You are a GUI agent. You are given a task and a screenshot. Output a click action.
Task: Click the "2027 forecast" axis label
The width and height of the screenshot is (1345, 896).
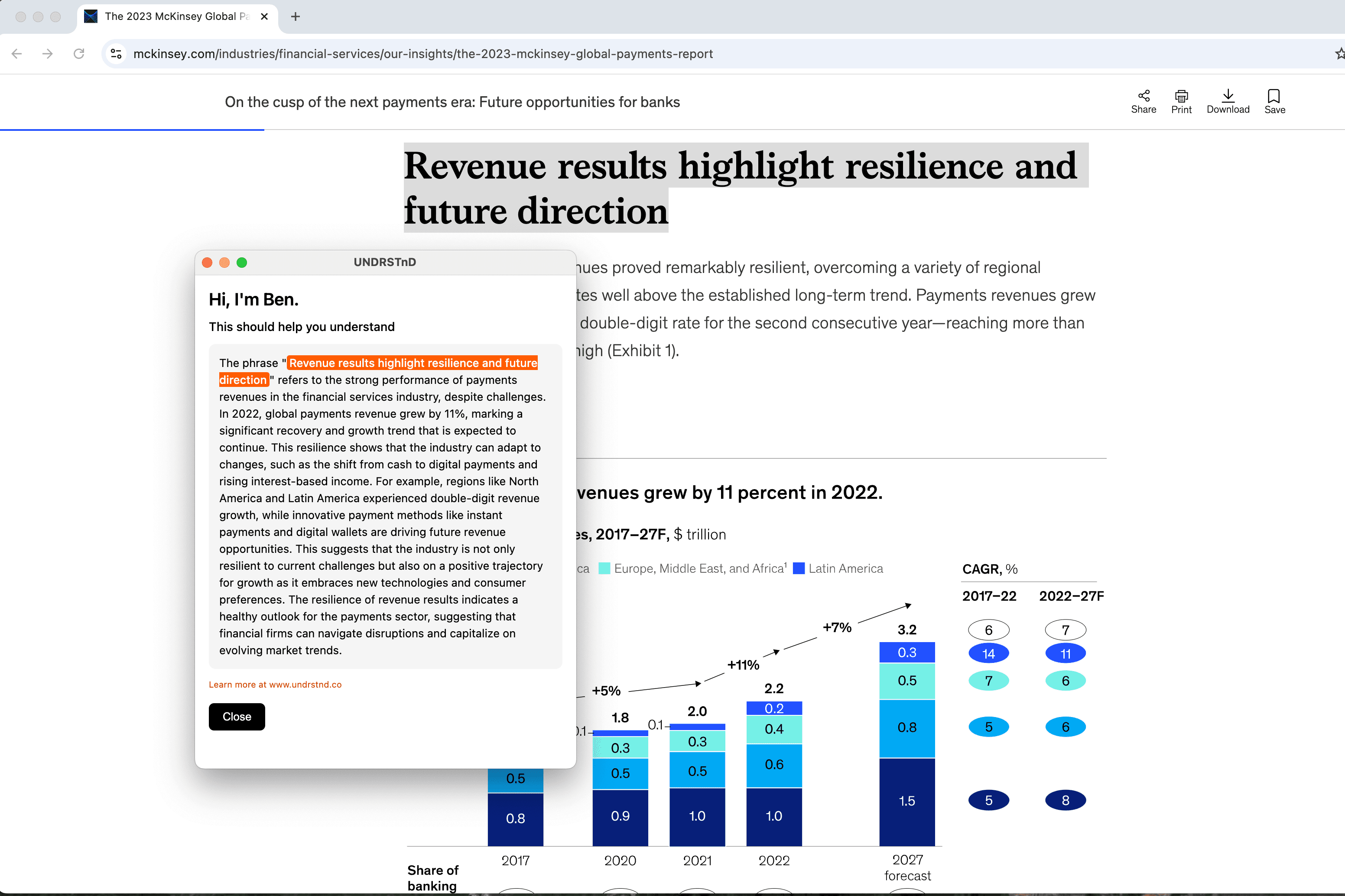(907, 867)
